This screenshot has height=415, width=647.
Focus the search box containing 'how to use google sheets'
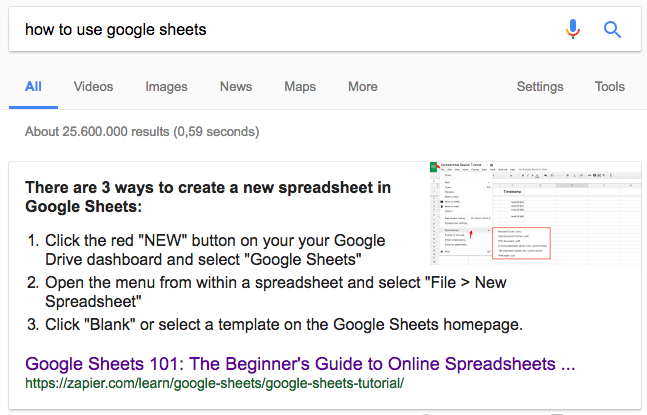click(280, 29)
